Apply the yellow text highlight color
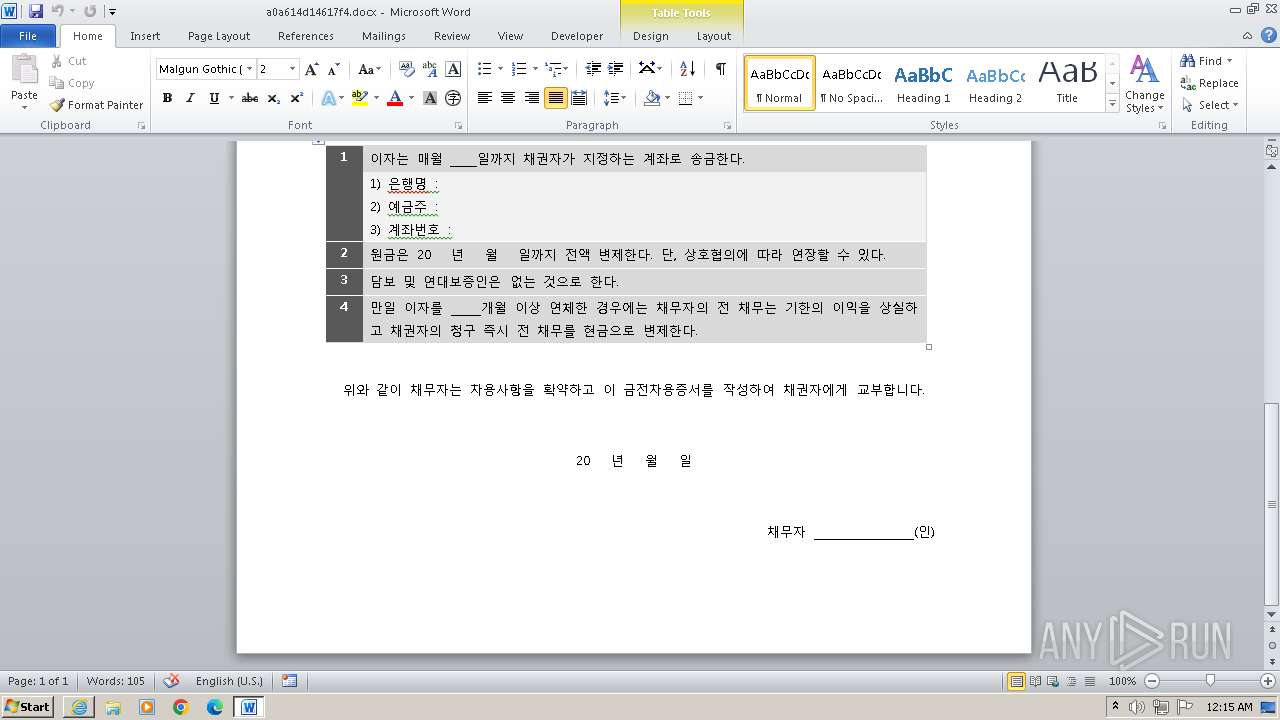1280x720 pixels. coord(360,98)
